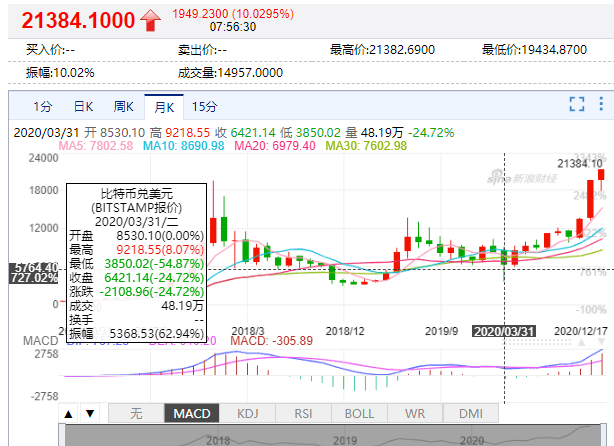Switch to the 周K chart tab
Viewport: 614px width, 446px height.
pyautogui.click(x=124, y=107)
